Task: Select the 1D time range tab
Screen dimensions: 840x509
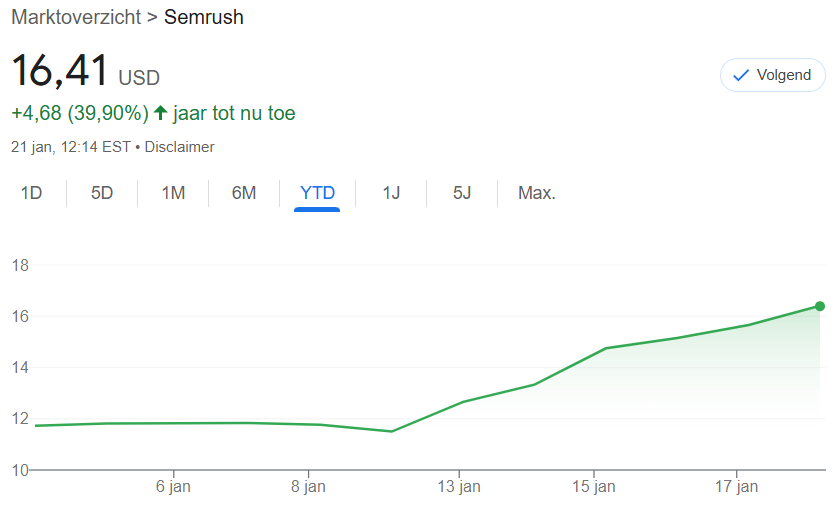Action: click(31, 193)
